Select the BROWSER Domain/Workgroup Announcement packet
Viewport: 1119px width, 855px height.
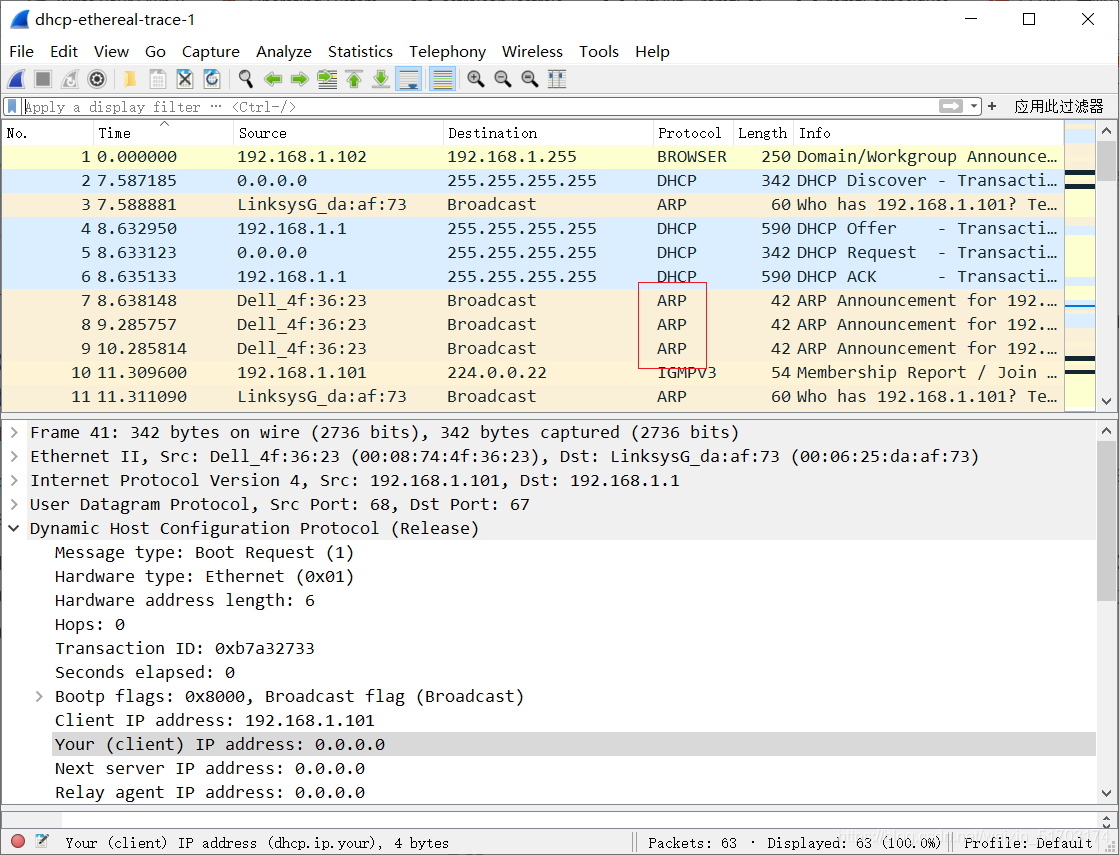532,156
